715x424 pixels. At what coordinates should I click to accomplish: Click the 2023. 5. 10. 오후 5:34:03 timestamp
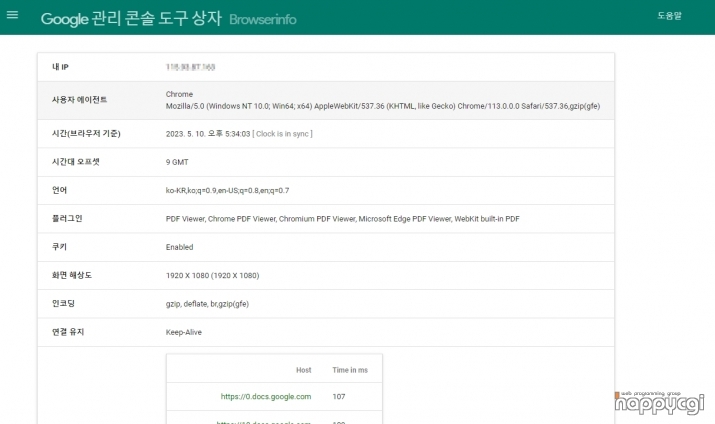click(x=208, y=134)
